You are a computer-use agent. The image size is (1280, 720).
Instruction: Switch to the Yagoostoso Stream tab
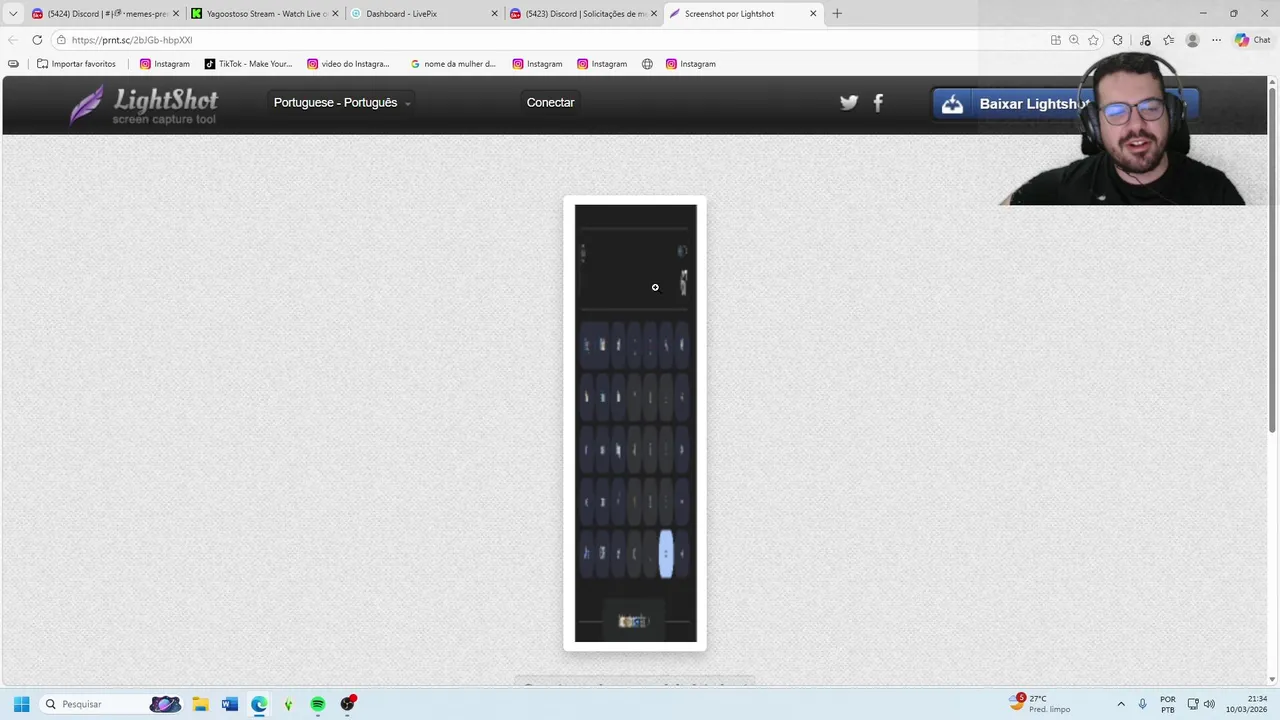click(266, 14)
